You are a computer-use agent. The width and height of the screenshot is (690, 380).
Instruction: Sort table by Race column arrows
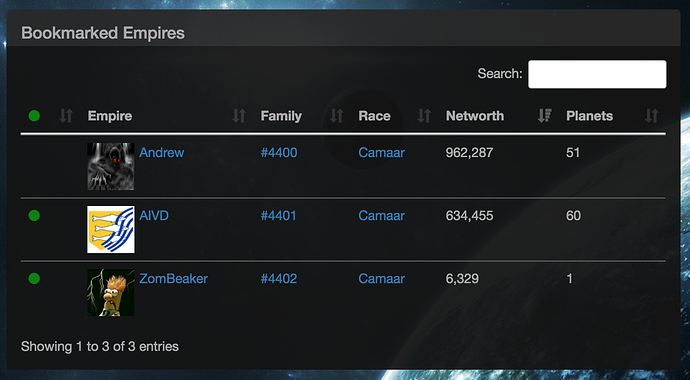pos(424,116)
